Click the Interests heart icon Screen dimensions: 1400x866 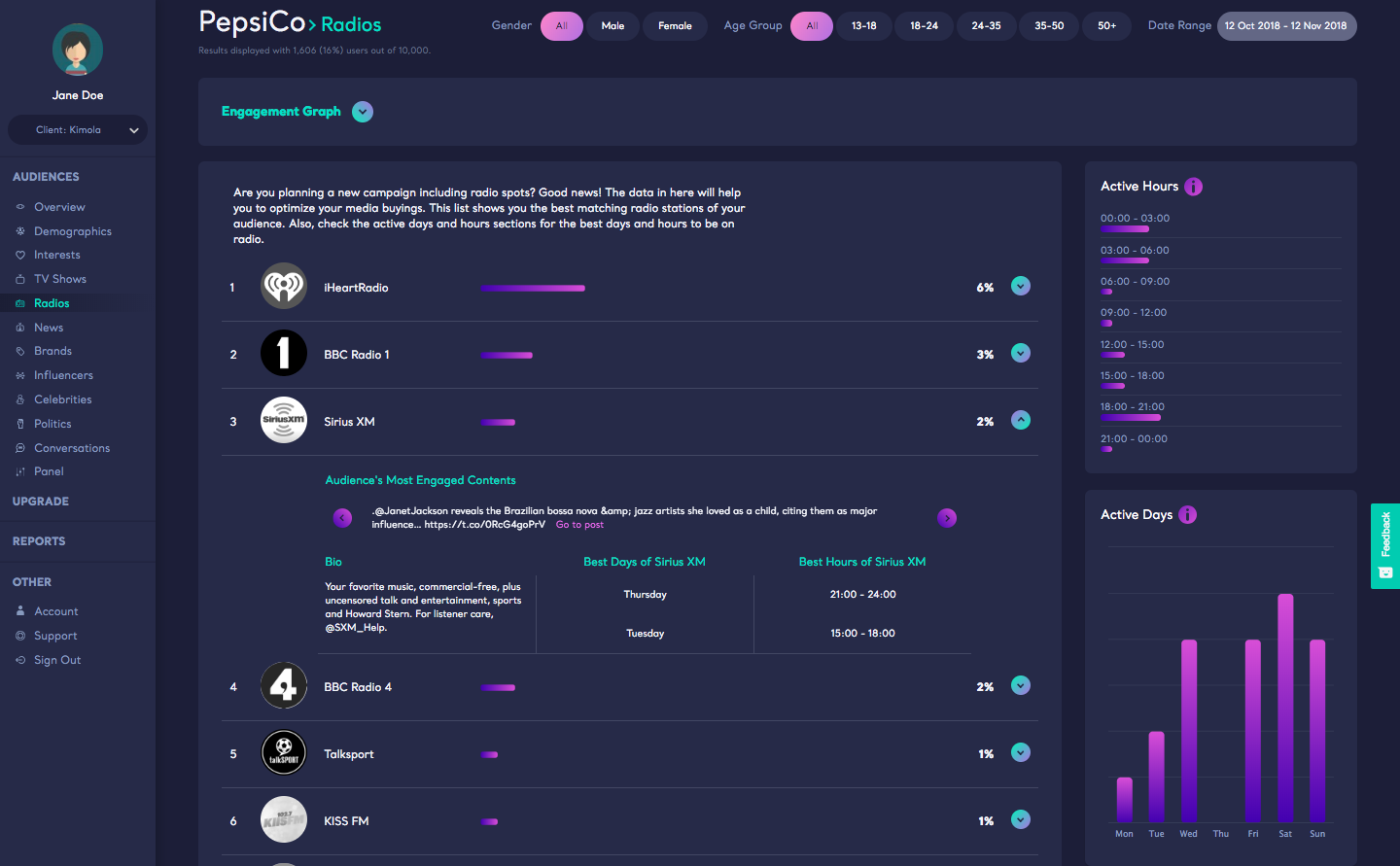pyautogui.click(x=20, y=255)
